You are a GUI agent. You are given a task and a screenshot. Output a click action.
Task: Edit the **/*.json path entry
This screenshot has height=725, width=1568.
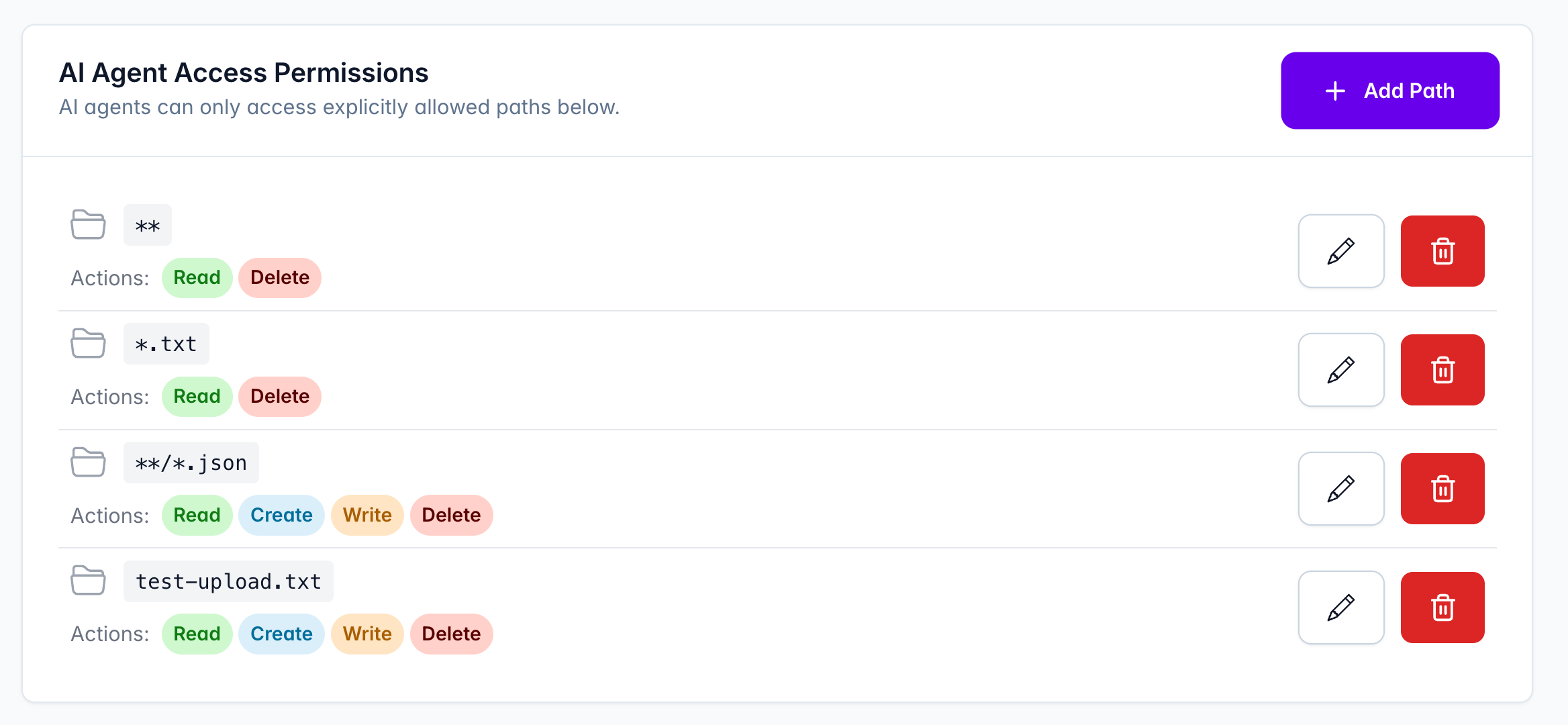(x=1340, y=489)
